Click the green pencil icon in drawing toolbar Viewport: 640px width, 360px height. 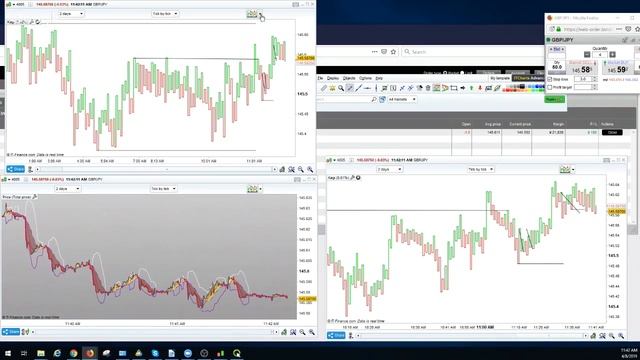click(x=497, y=88)
